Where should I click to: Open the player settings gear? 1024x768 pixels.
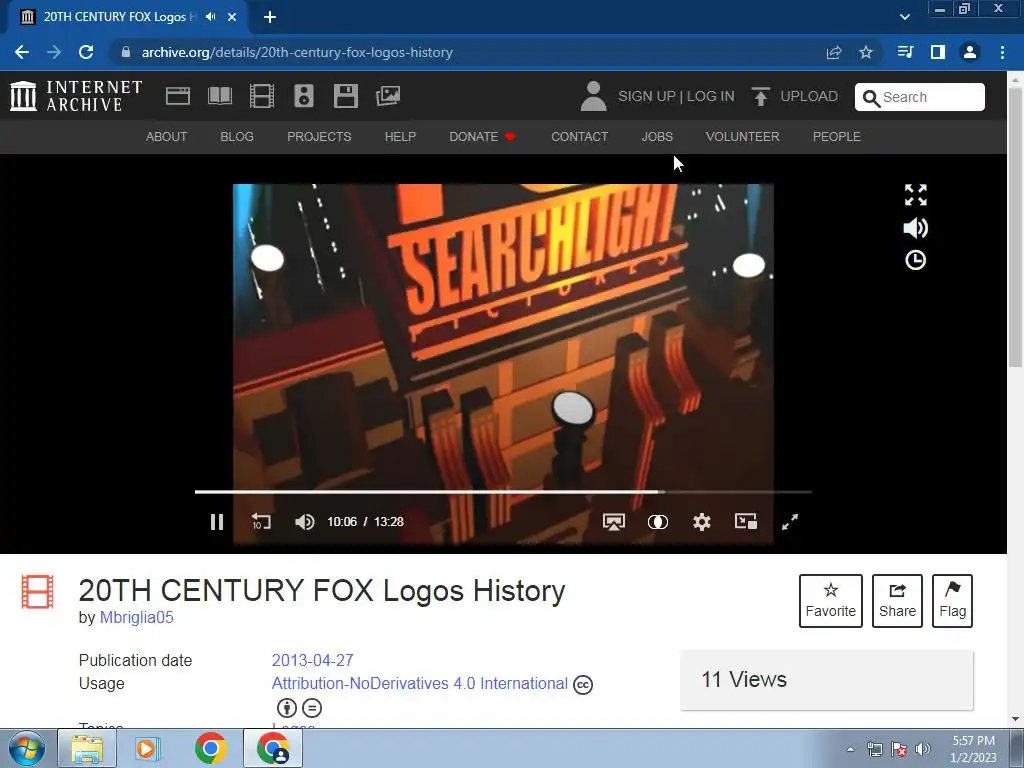701,522
